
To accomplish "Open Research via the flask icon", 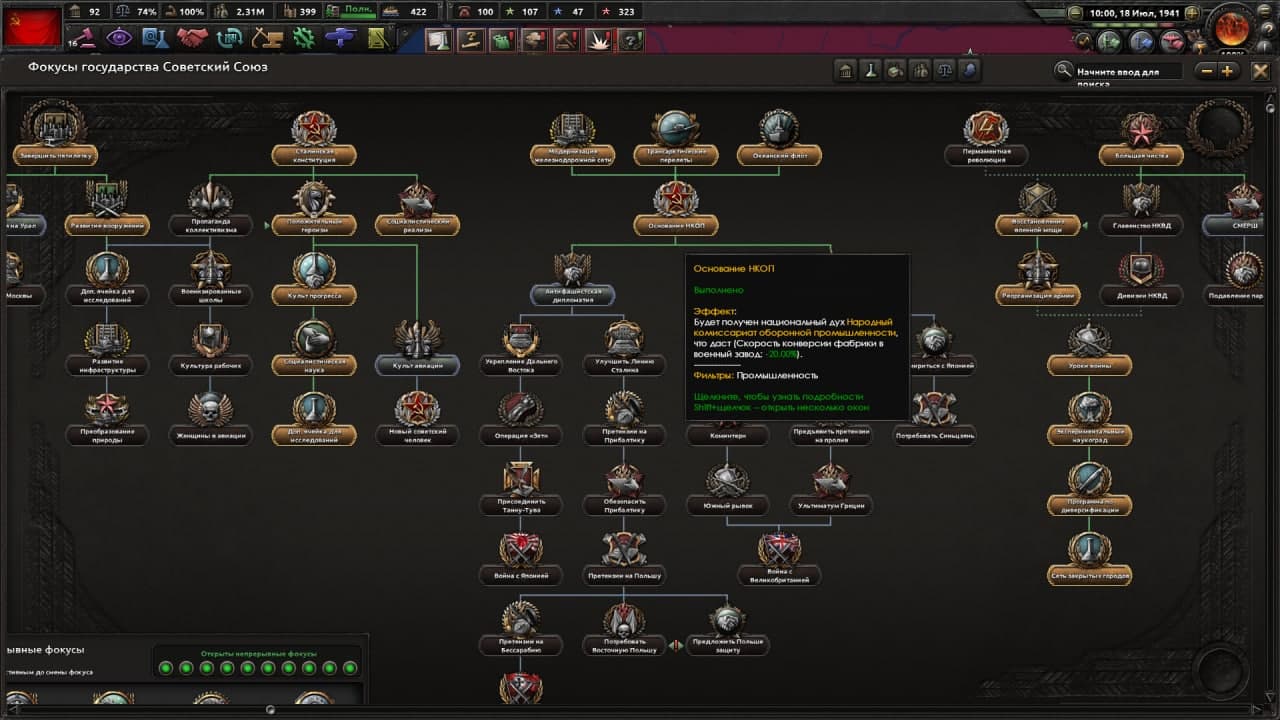I will (x=155, y=38).
